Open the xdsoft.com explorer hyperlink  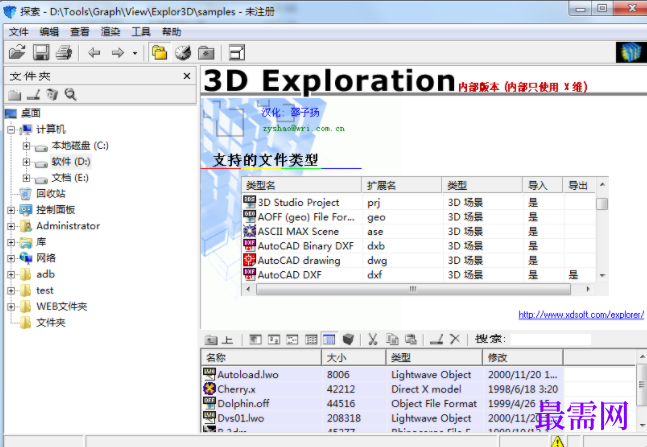(581, 315)
